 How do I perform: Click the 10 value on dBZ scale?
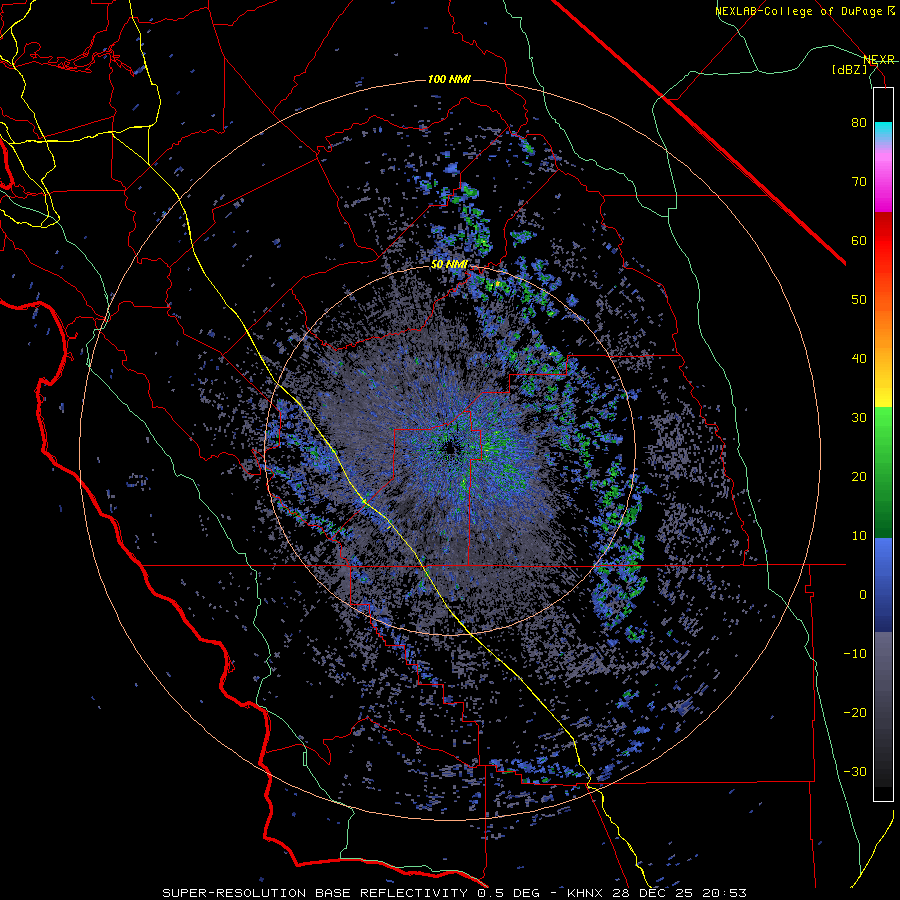point(859,536)
